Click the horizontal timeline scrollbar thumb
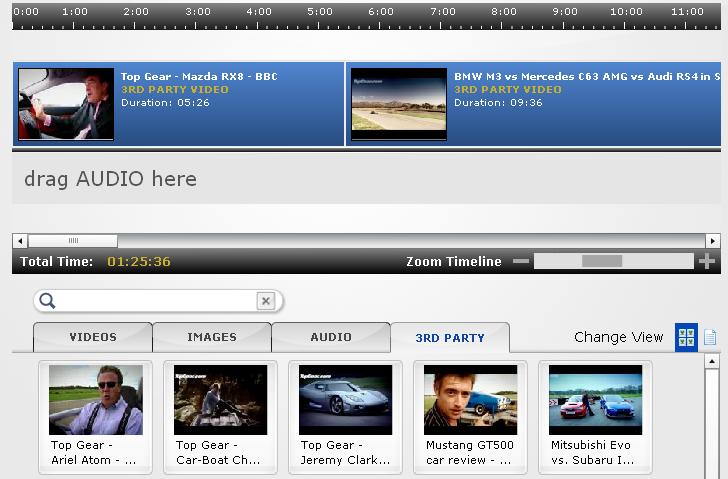Screen dimensions: 728x479 73,241
